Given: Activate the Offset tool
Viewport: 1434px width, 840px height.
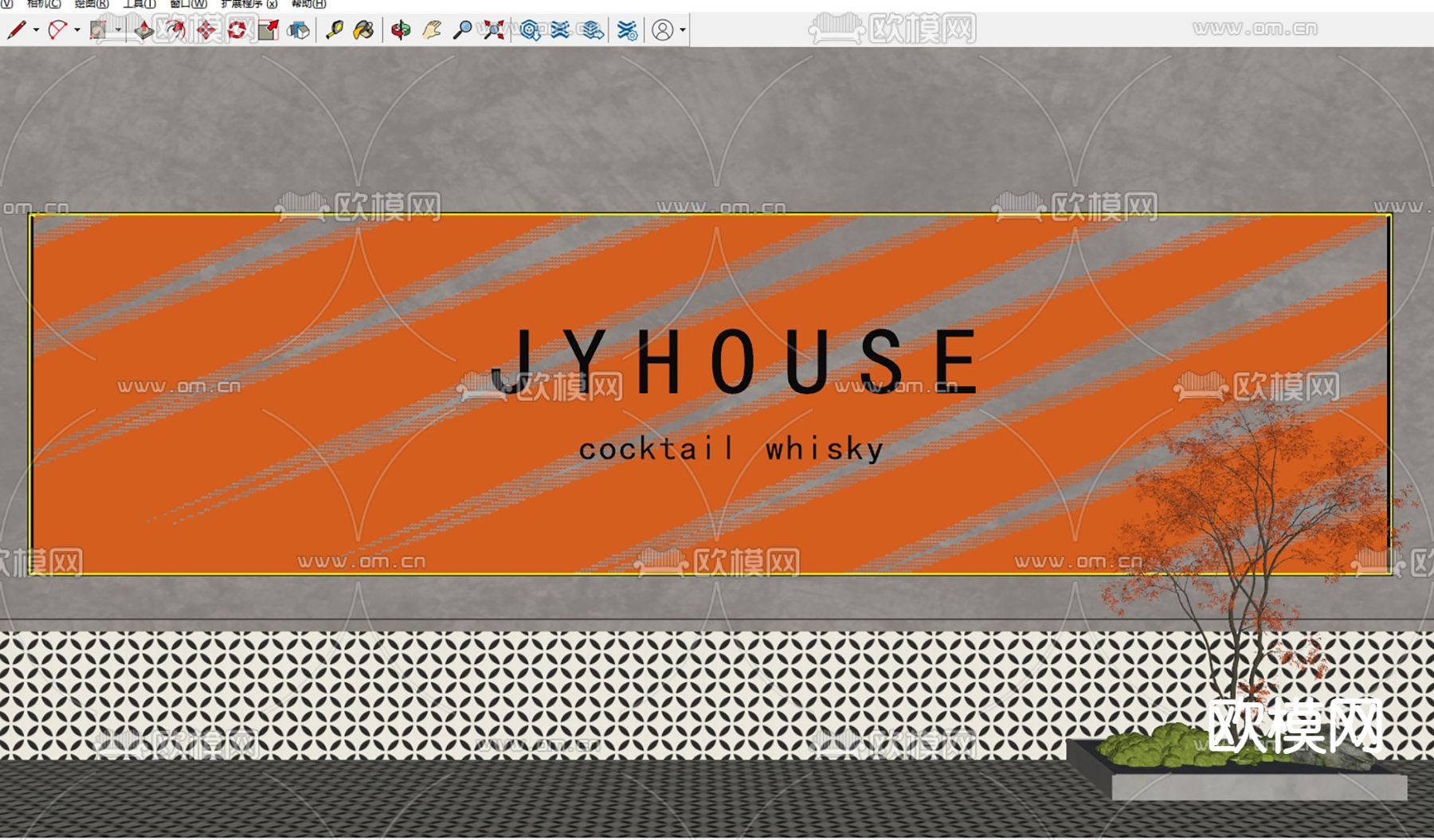Looking at the screenshot, I should [x=175, y=30].
